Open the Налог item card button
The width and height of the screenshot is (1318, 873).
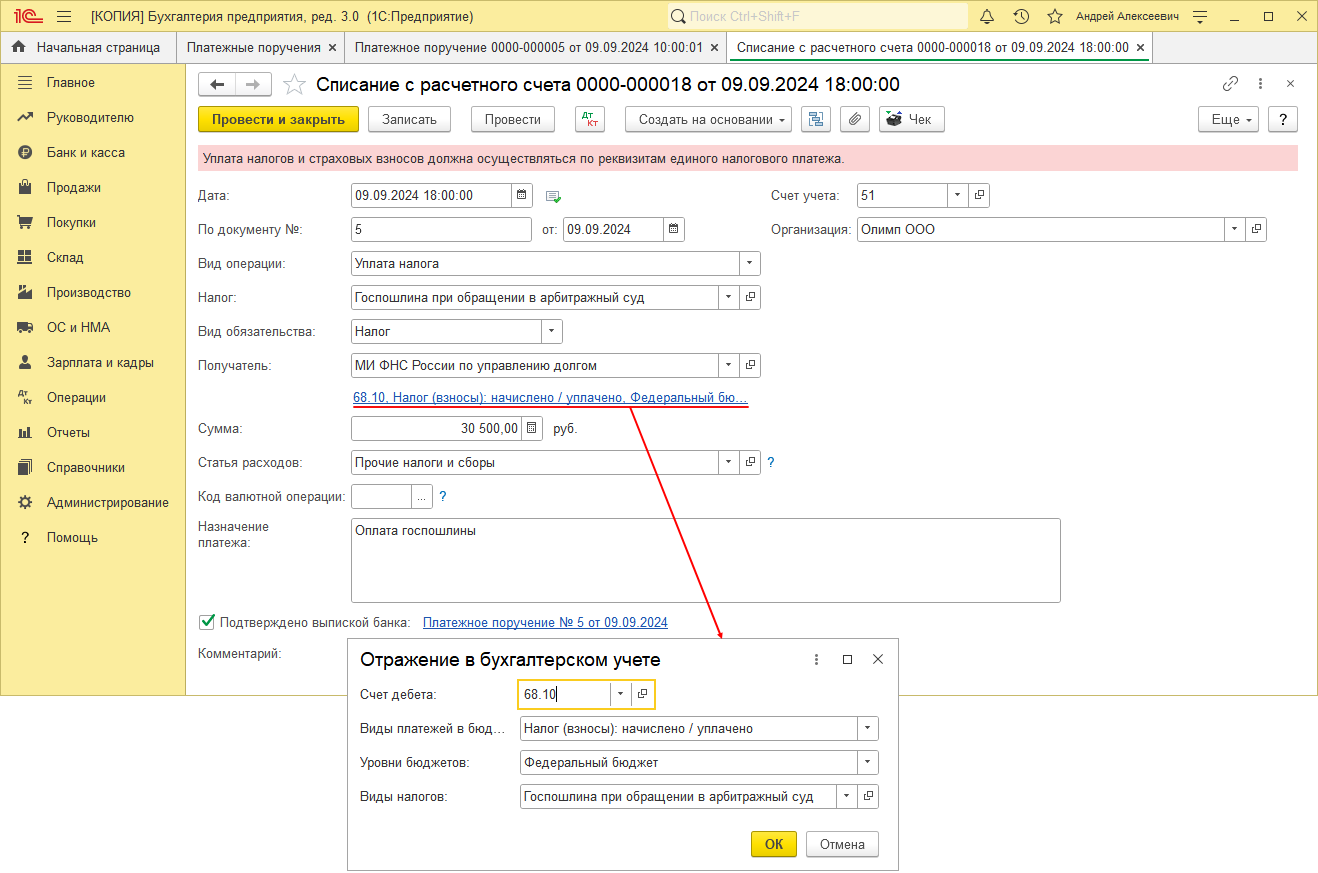(x=750, y=297)
